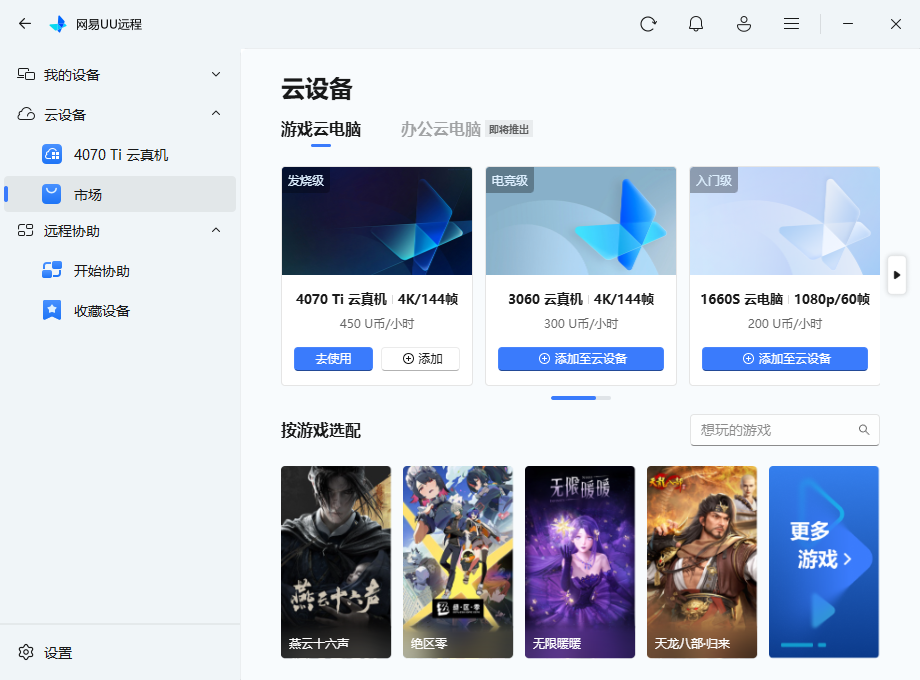Click 去使用 for 4070 Ti 云真机
This screenshot has height=680, width=920.
(x=333, y=358)
